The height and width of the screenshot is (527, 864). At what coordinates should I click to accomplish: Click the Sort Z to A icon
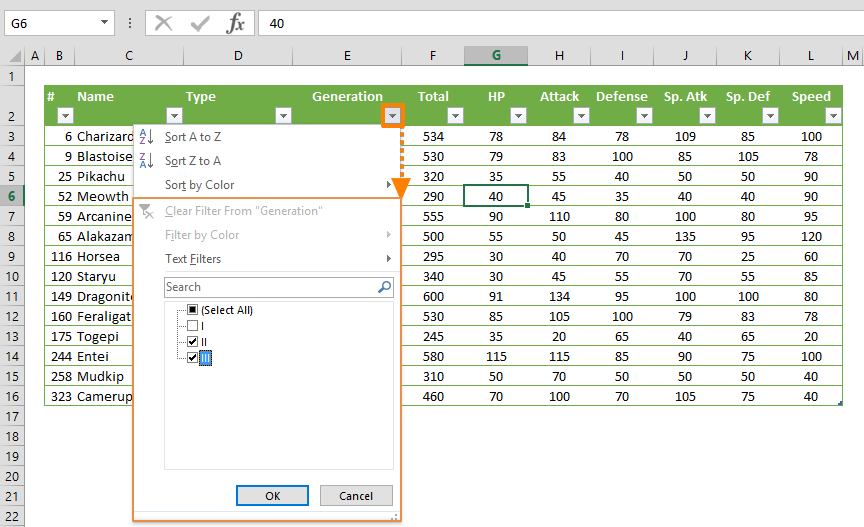146,161
